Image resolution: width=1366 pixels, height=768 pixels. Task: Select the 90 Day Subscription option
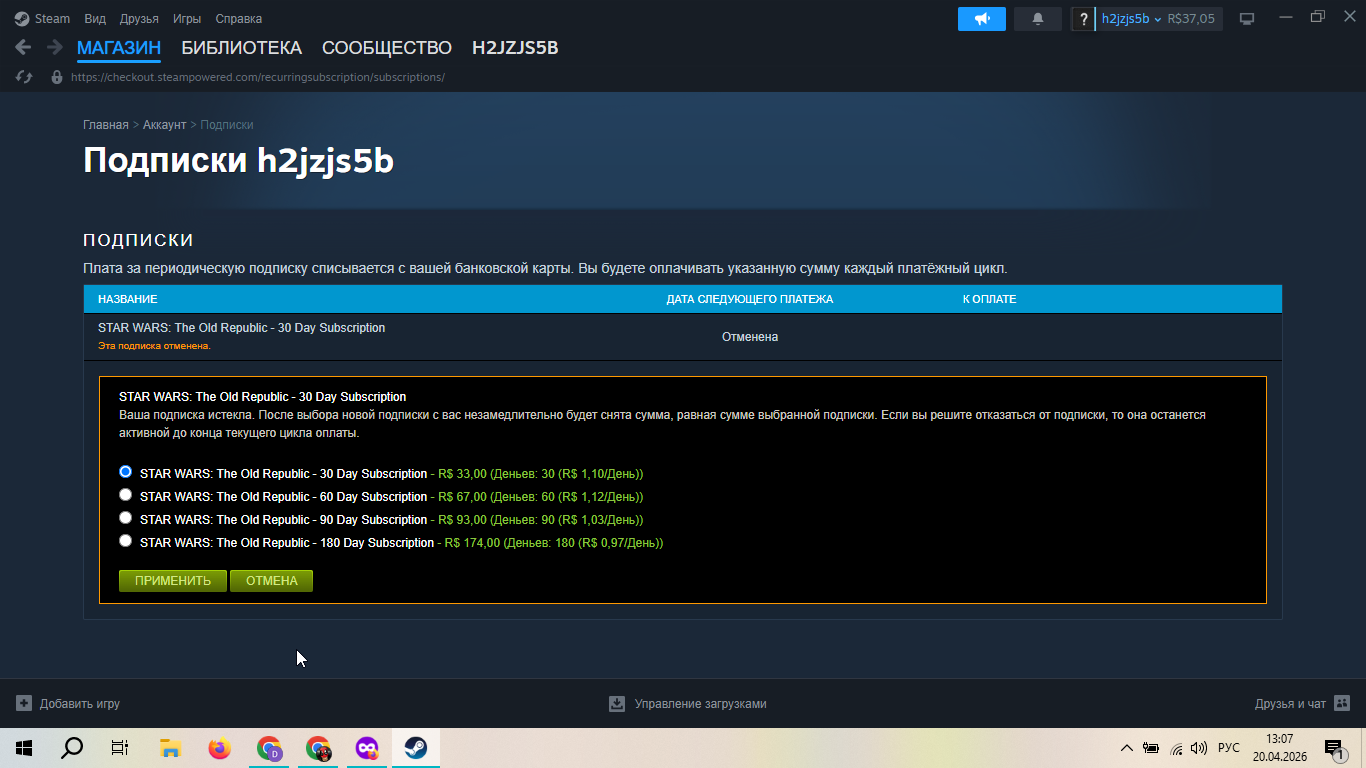pyautogui.click(x=125, y=517)
